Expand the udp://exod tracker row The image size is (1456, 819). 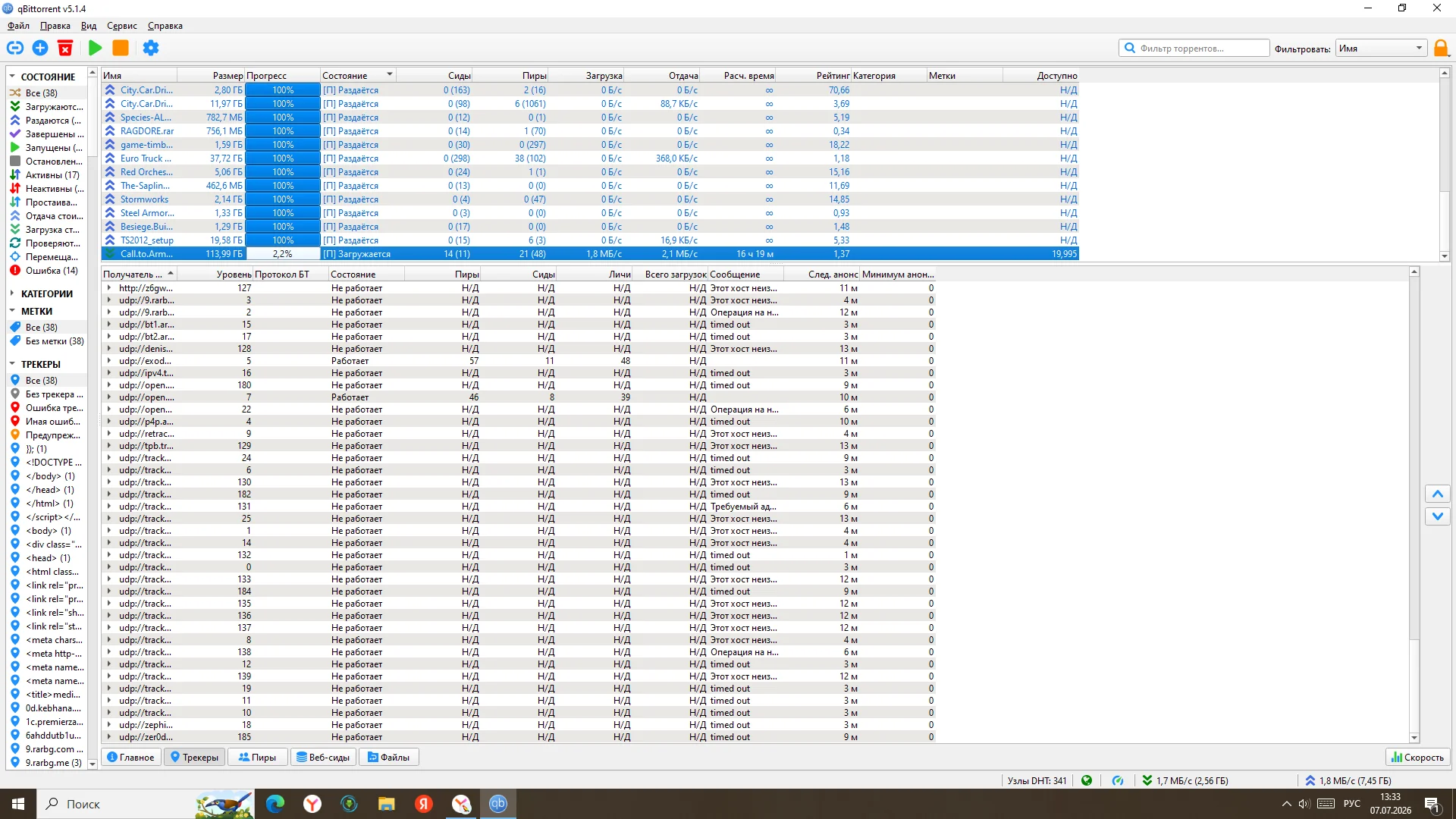[x=109, y=361]
